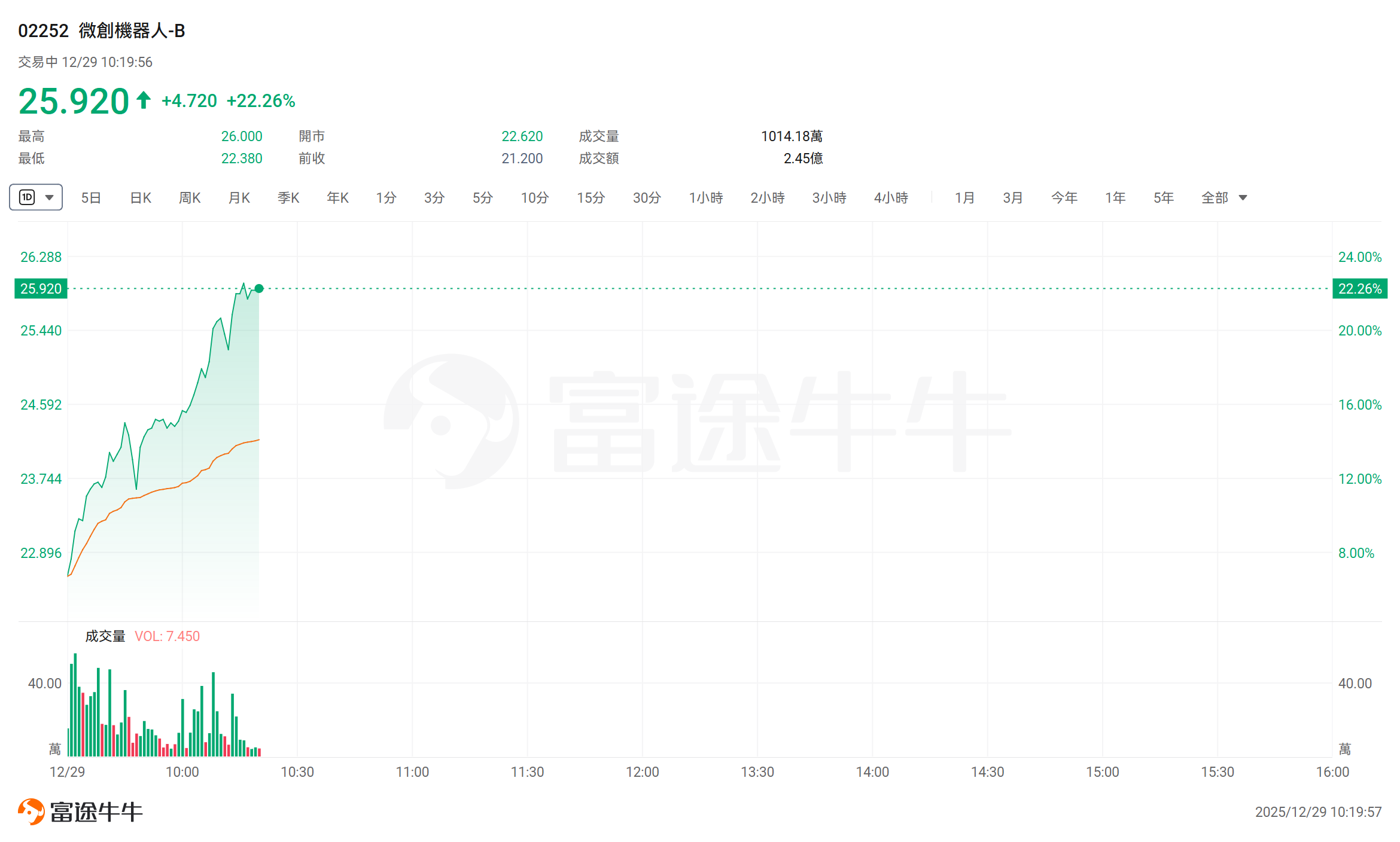Image resolution: width=1400 pixels, height=842 pixels.
Task: Click the Futu bull logo icon
Action: (31, 812)
